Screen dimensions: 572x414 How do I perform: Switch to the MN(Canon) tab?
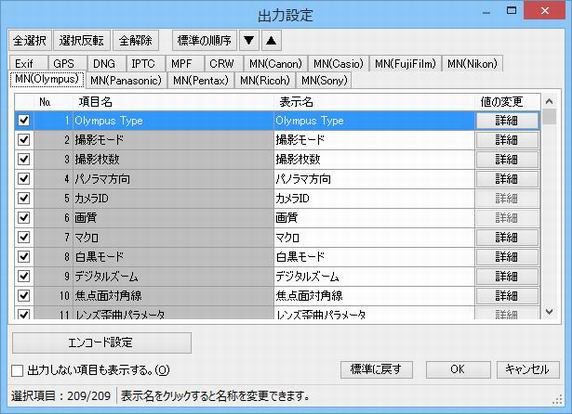(276, 64)
